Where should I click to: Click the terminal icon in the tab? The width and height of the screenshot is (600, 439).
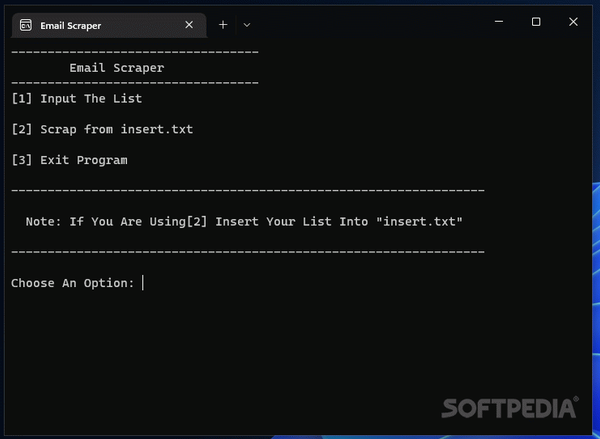point(25,25)
